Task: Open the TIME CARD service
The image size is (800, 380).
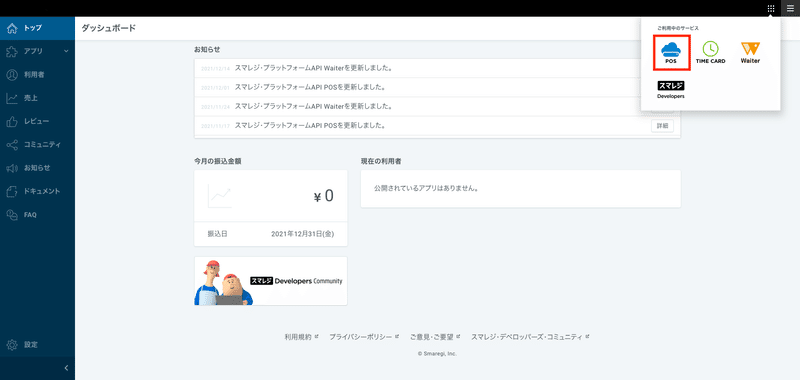Action: [710, 53]
